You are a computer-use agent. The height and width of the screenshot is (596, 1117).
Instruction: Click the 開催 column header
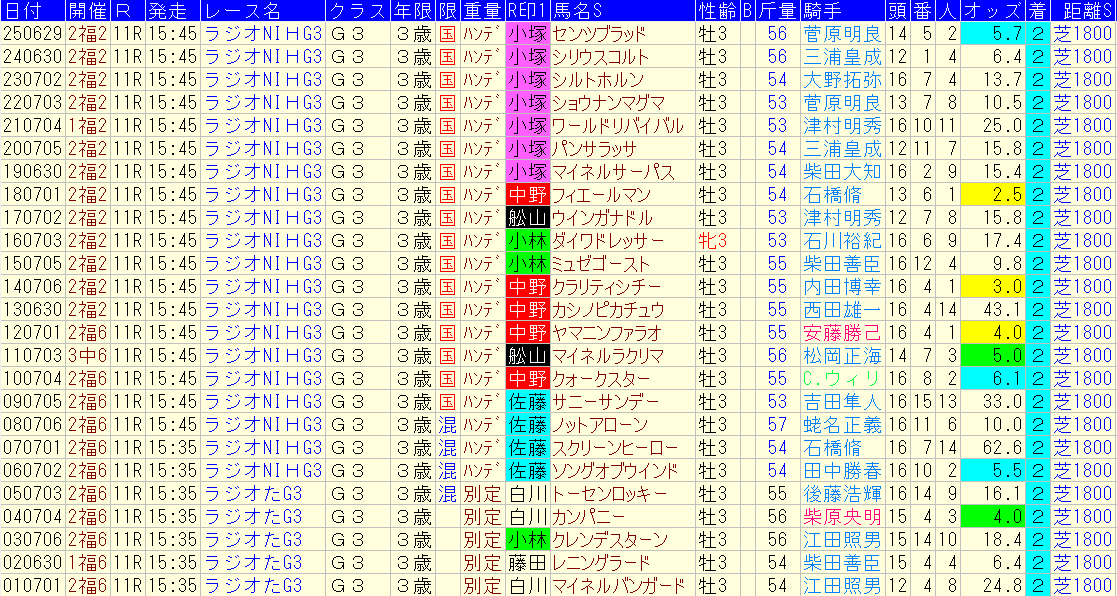pyautogui.click(x=88, y=10)
